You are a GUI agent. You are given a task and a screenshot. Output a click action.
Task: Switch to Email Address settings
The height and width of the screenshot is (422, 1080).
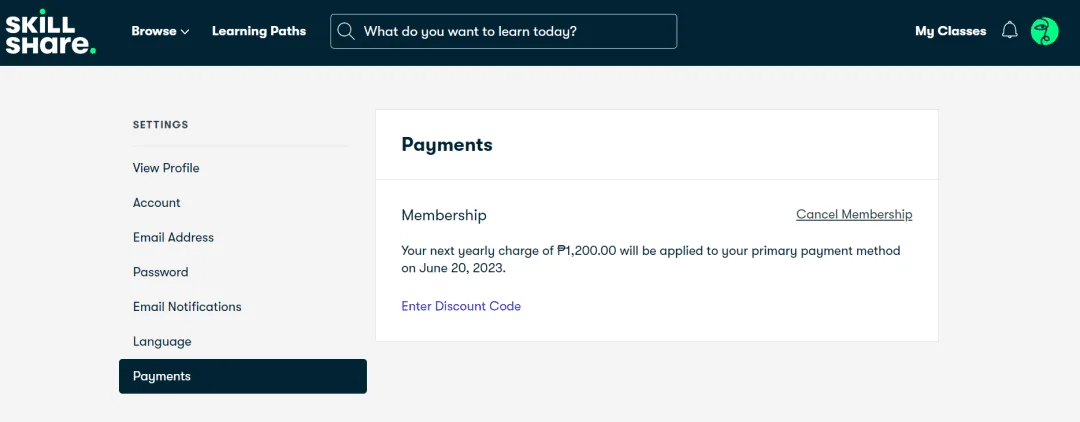[x=174, y=237]
